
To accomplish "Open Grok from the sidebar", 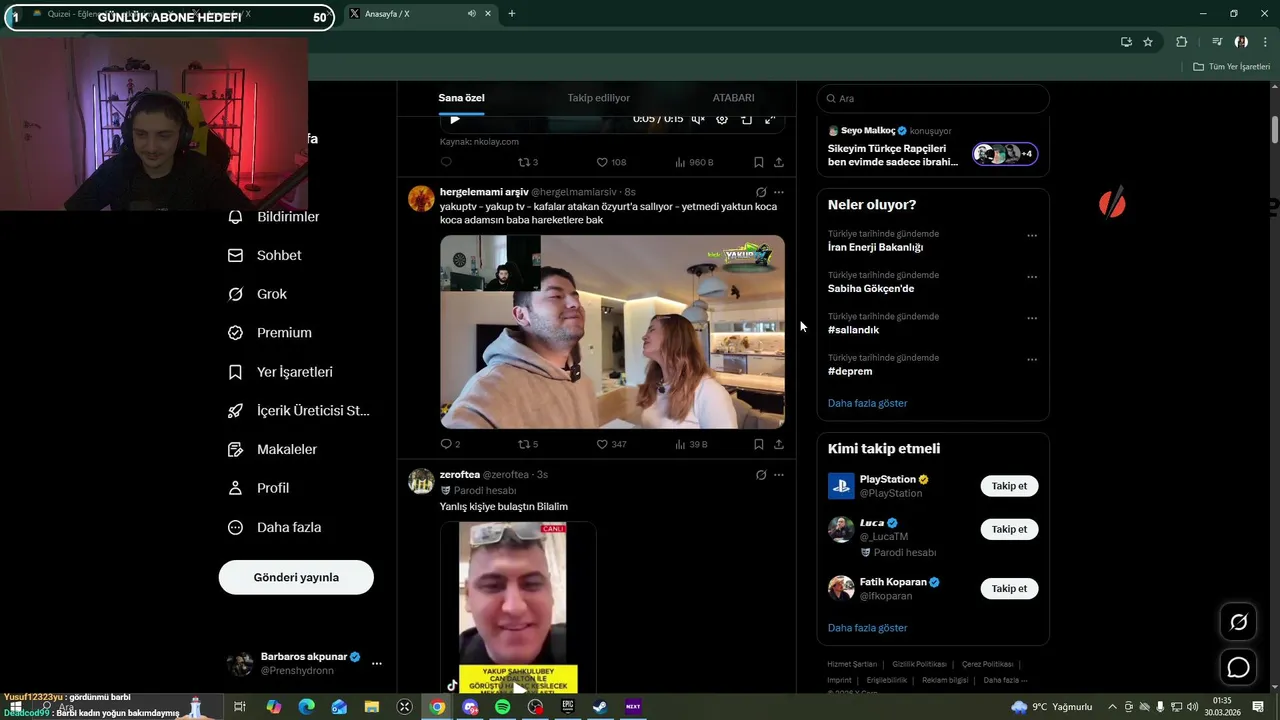I will pos(258,294).
